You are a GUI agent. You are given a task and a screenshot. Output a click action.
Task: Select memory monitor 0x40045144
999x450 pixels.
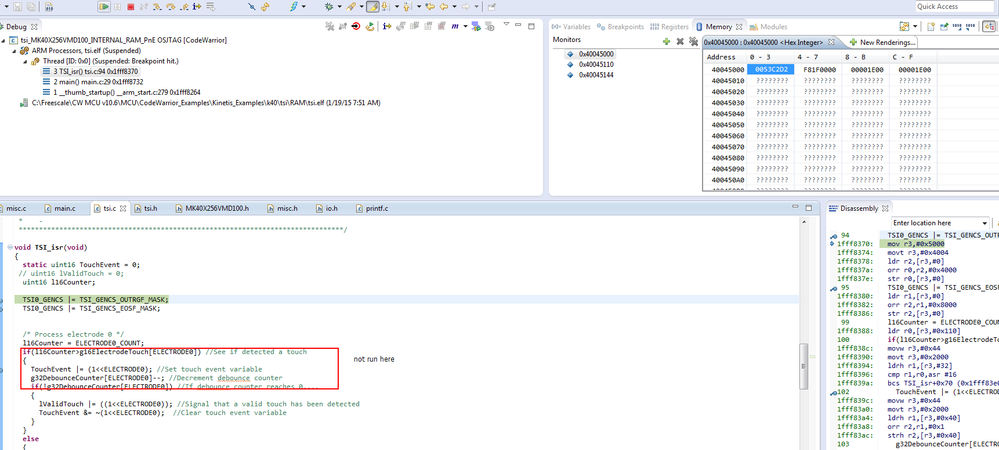[x=591, y=75]
